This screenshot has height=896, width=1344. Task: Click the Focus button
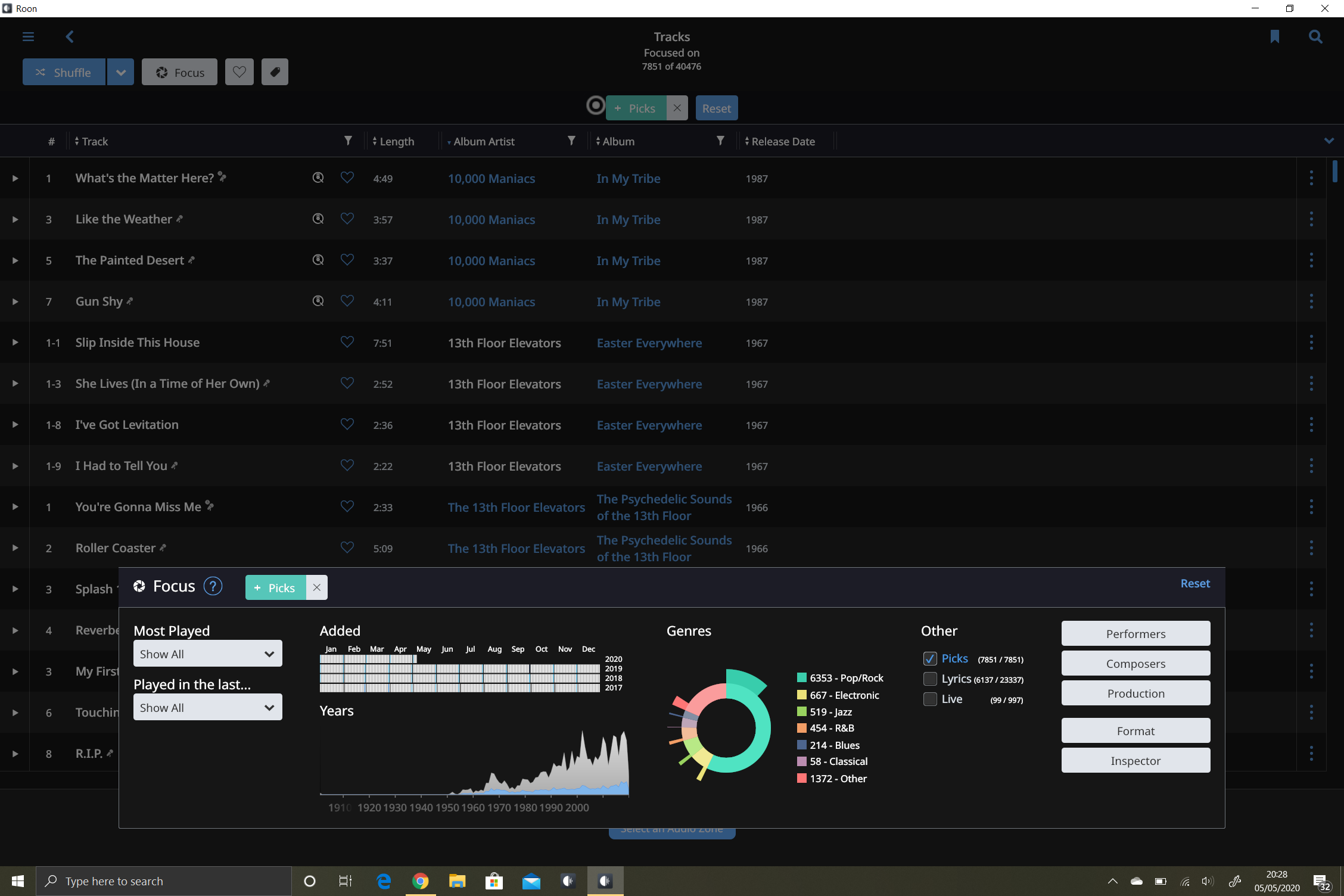179,72
